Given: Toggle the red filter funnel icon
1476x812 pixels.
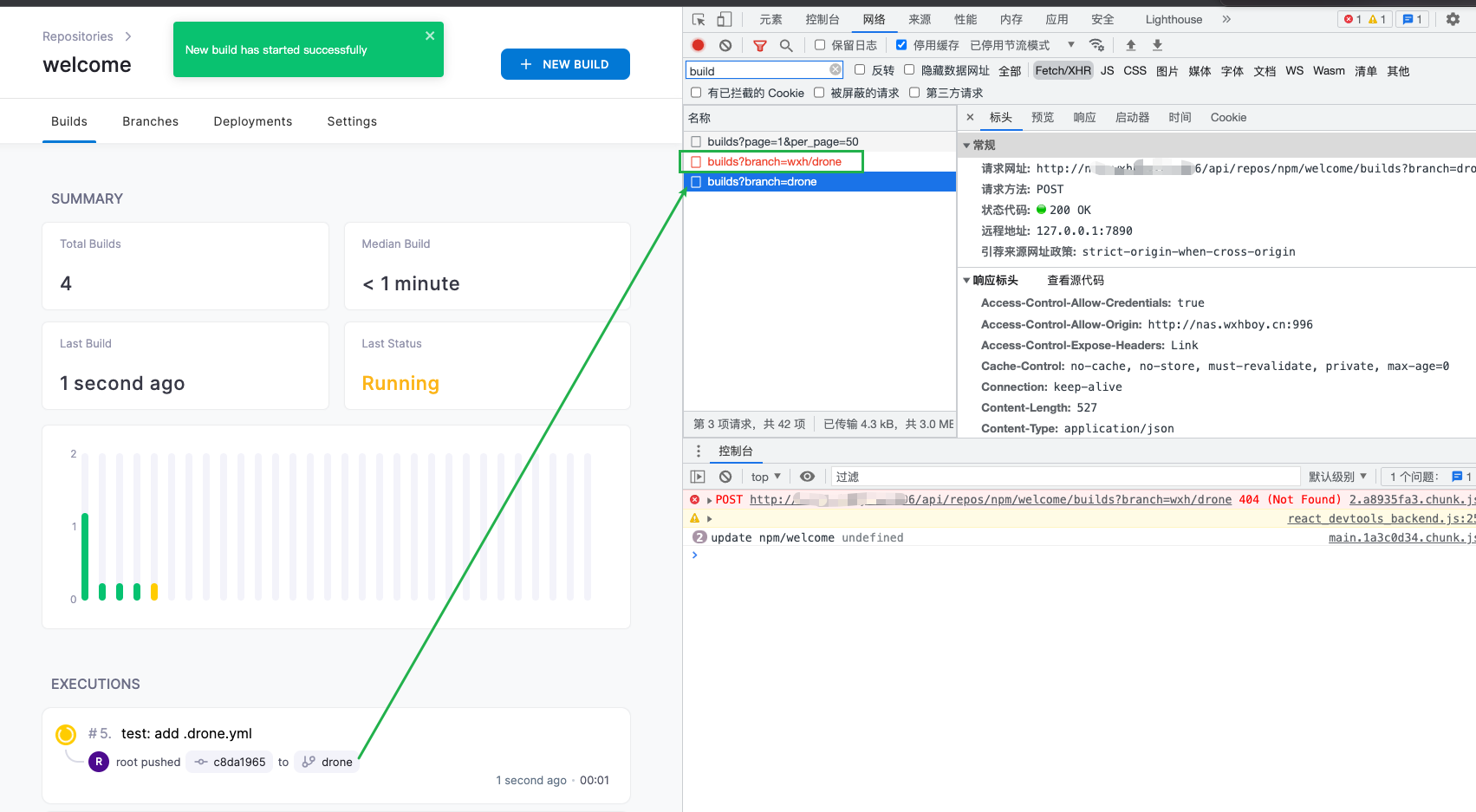Looking at the screenshot, I should coord(759,45).
